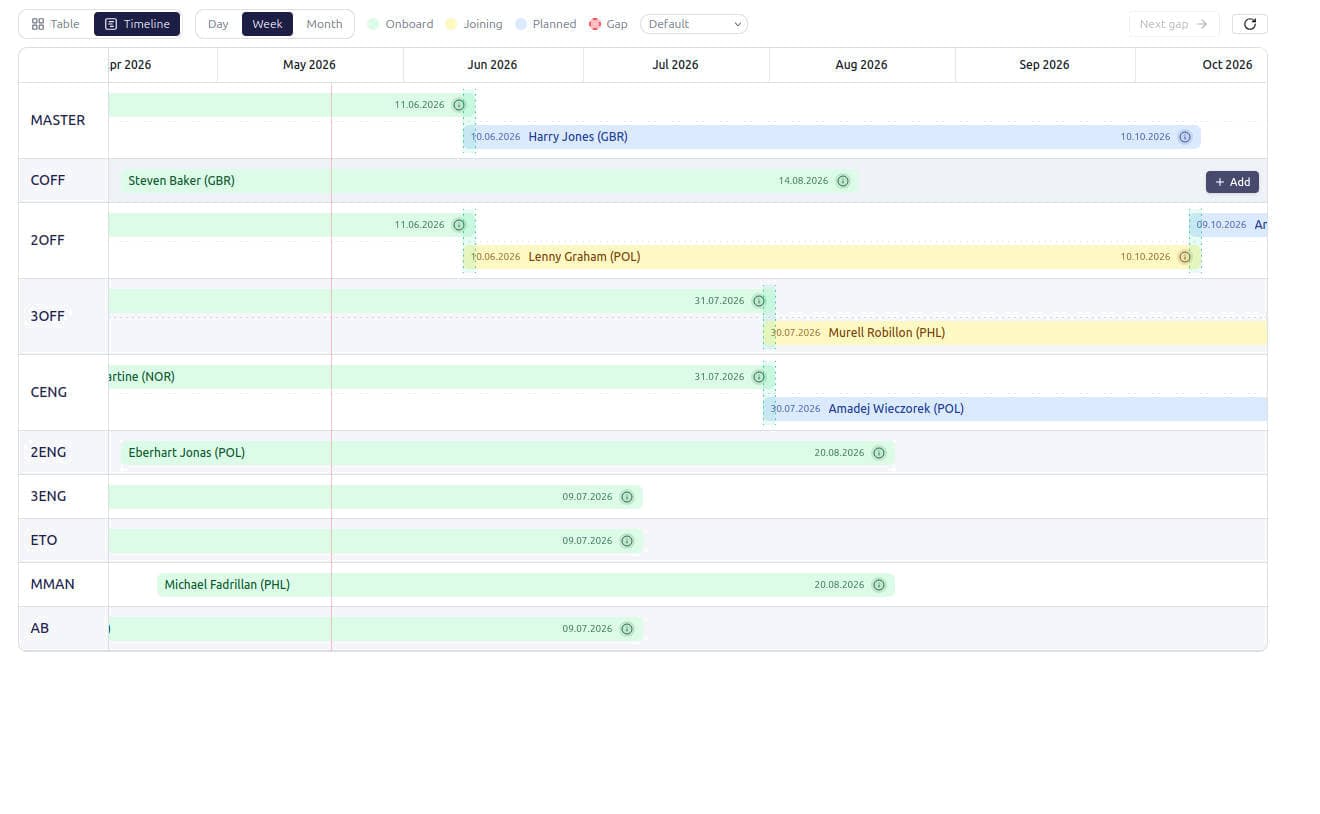Click the 3ENG rank label
This screenshot has width=1320, height=814.
coord(49,496)
